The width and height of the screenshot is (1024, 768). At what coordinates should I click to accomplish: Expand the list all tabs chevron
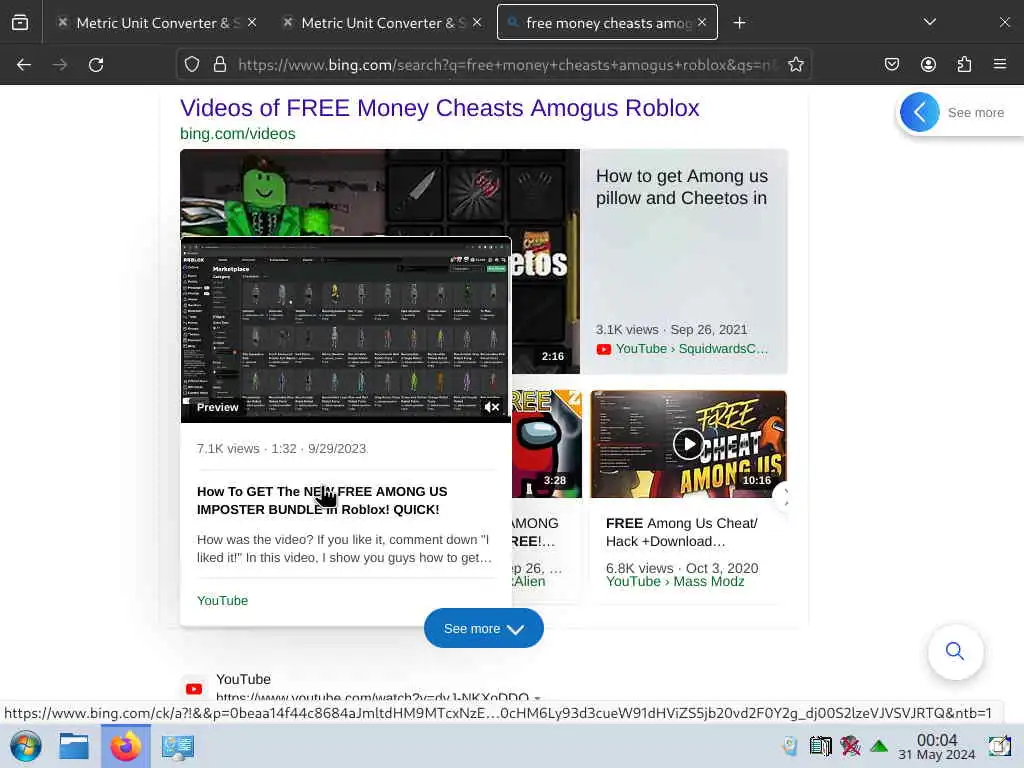point(930,22)
